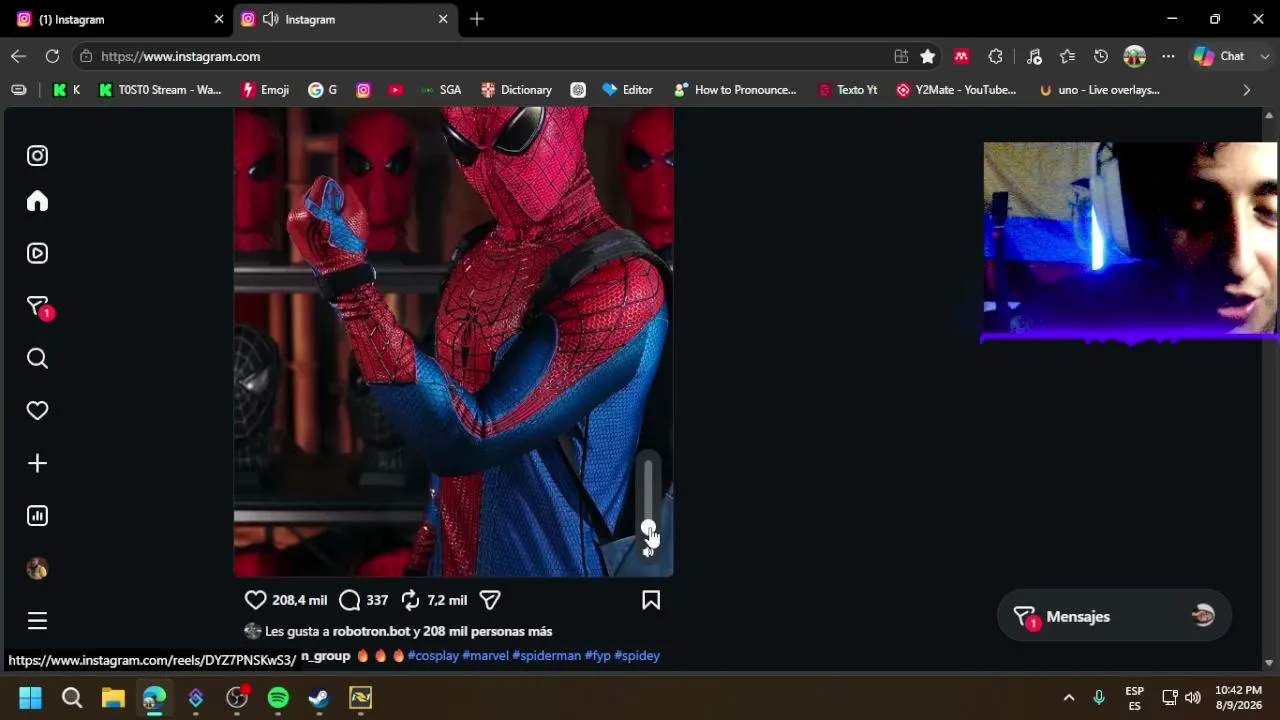Open the TOSTO Stream bookmark
Screen dimensions: 1280x720
coord(160,90)
